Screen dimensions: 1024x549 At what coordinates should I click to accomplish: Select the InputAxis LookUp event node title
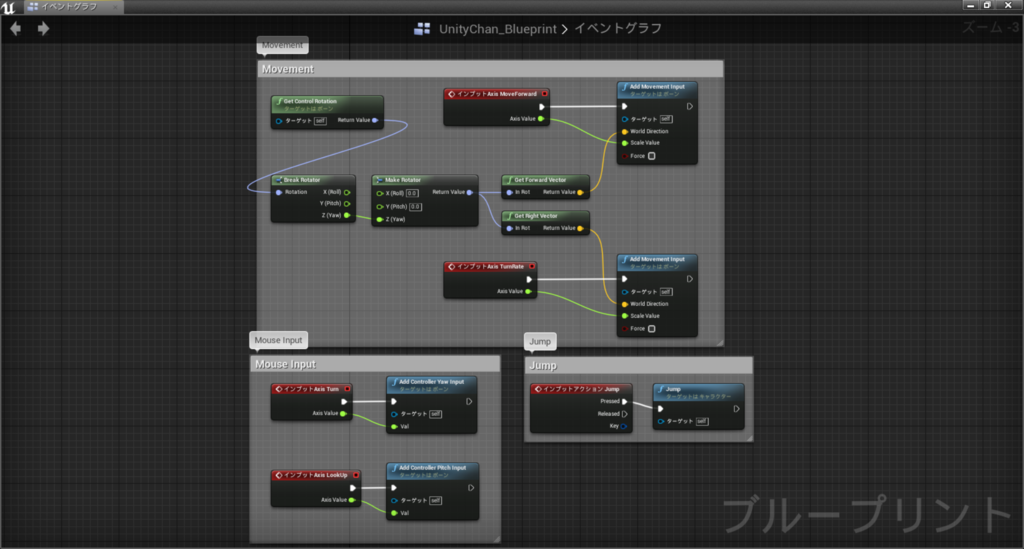pyautogui.click(x=316, y=475)
